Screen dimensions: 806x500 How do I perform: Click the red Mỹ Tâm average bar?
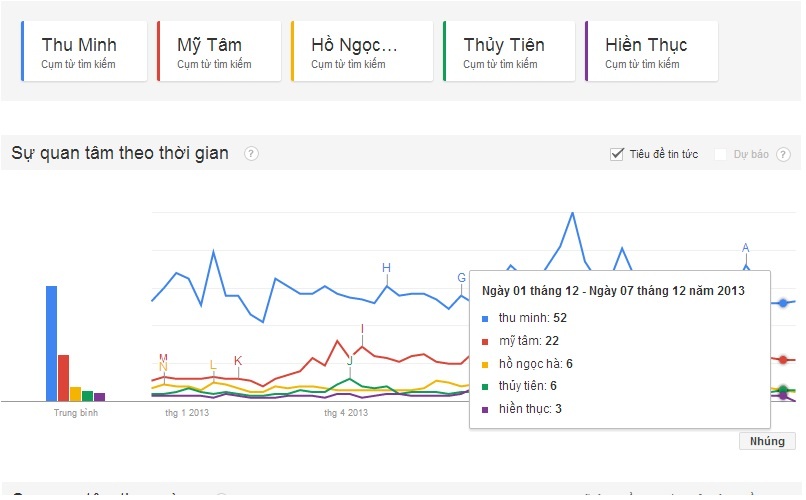(x=63, y=377)
